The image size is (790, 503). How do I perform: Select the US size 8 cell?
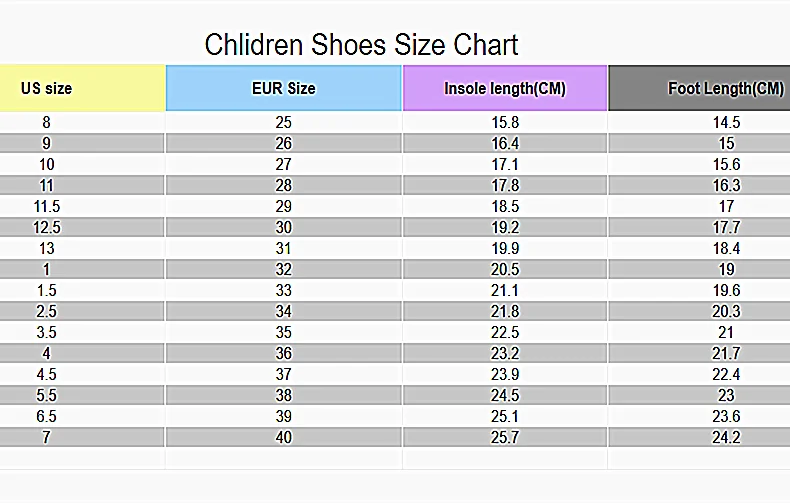coord(46,122)
